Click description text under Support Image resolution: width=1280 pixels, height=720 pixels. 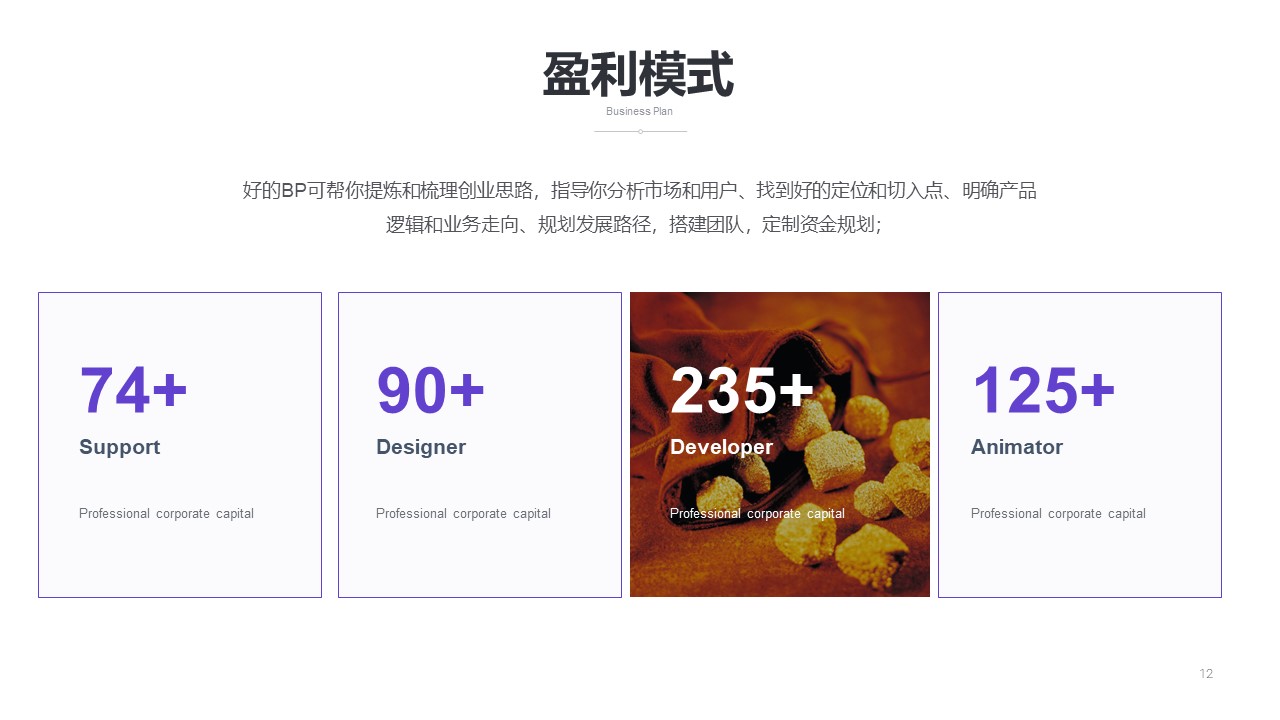coord(166,514)
